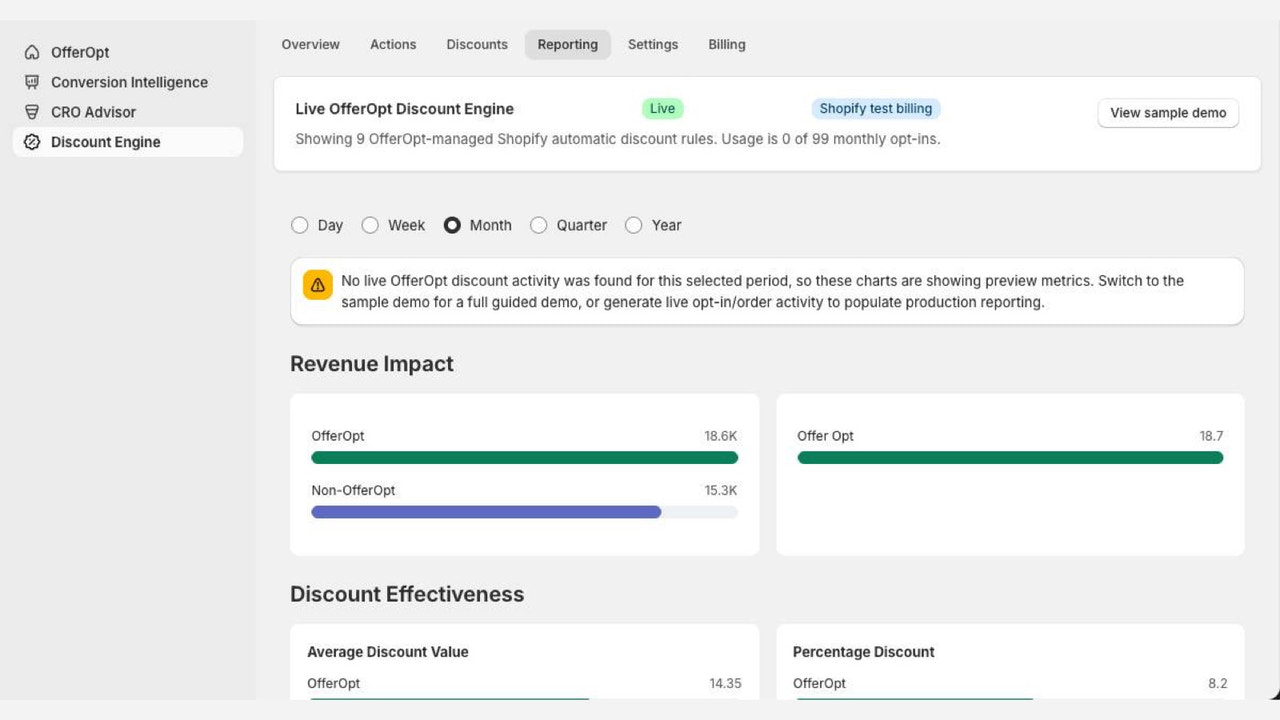The height and width of the screenshot is (720, 1280).
Task: Open CRO Advisor in the sidebar
Action: click(128, 112)
